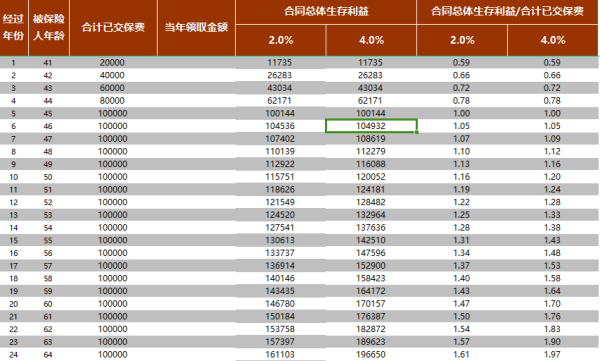Image resolution: width=600 pixels, height=361 pixels.
Task: Click the header 合同总体生存利益
Action: tap(326, 11)
